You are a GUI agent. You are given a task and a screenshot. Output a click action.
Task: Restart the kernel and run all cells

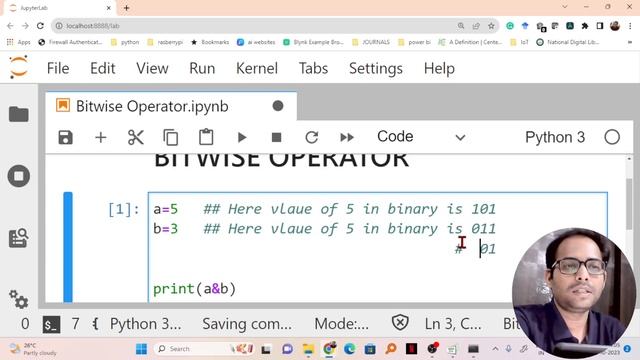pos(347,137)
